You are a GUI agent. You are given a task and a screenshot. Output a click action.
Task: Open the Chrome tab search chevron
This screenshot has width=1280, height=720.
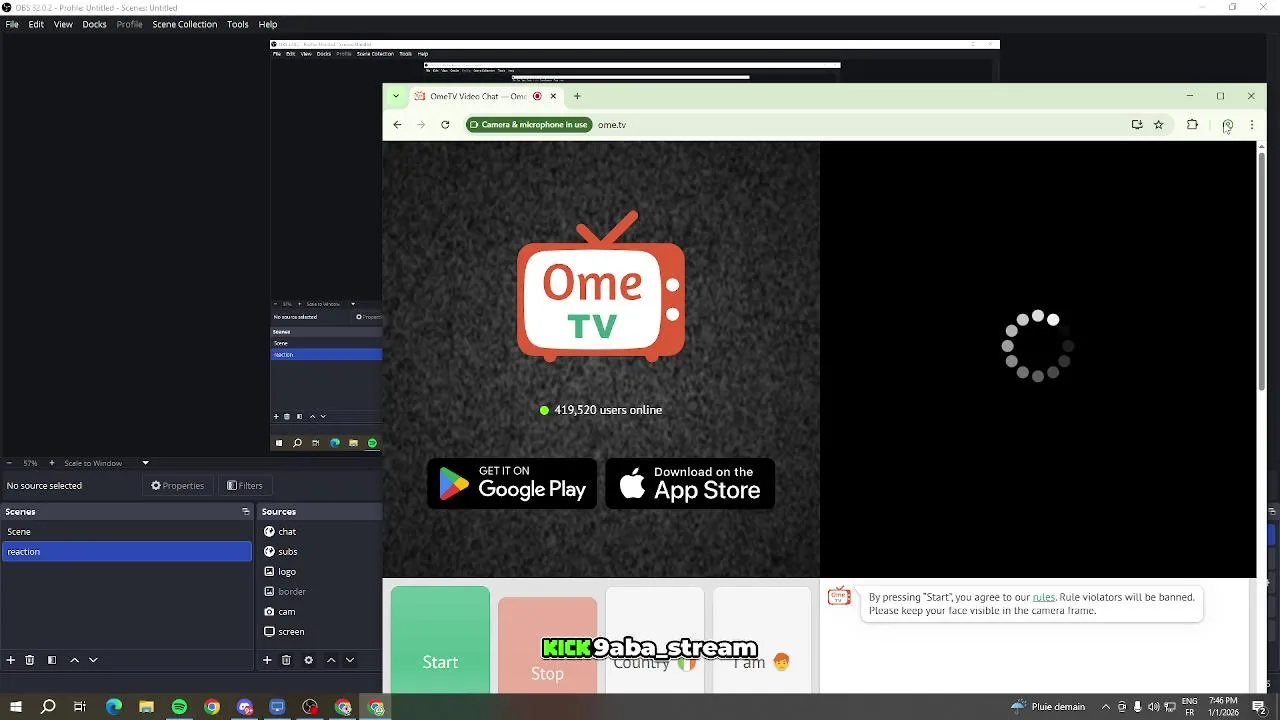coord(396,96)
